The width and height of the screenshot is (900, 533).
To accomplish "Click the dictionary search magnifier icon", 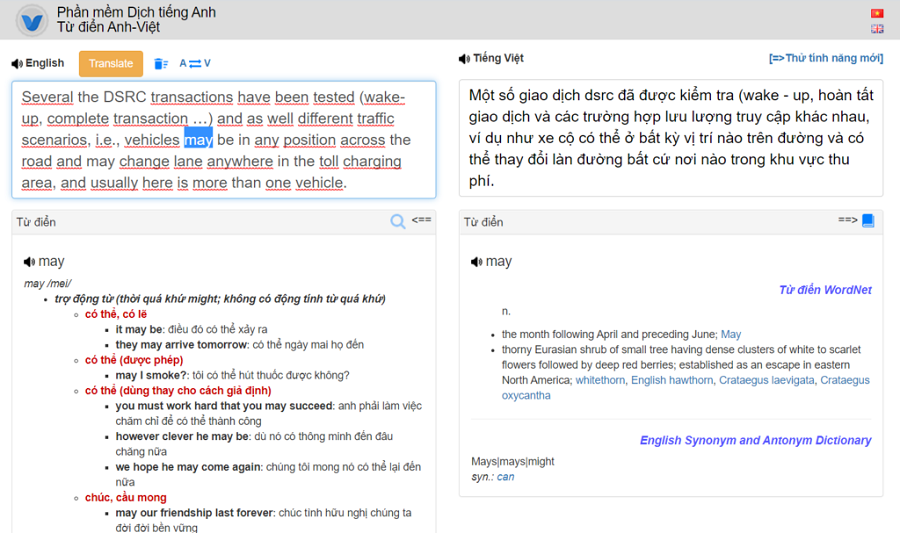I will tap(398, 221).
